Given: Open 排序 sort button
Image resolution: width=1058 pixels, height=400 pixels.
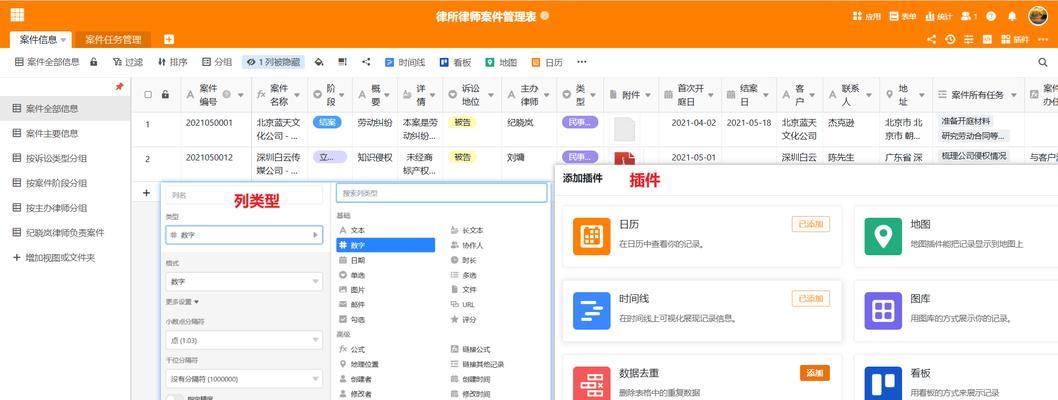Looking at the screenshot, I should 172,62.
